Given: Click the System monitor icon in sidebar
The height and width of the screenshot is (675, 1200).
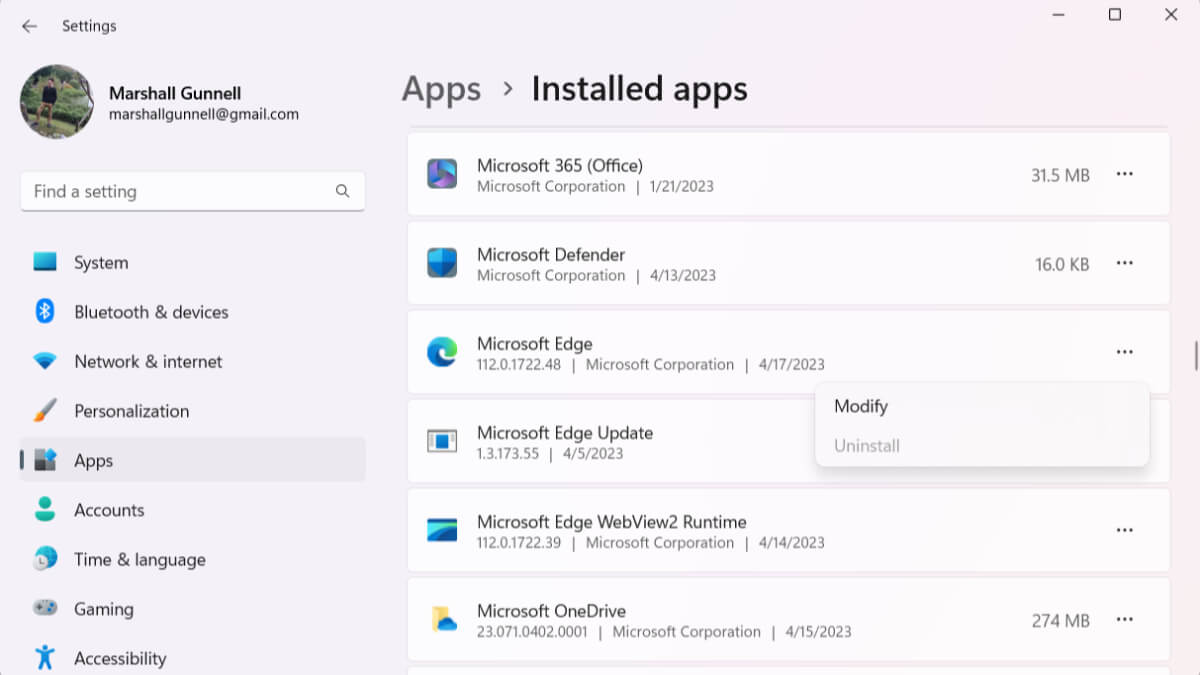Looking at the screenshot, I should coord(45,262).
